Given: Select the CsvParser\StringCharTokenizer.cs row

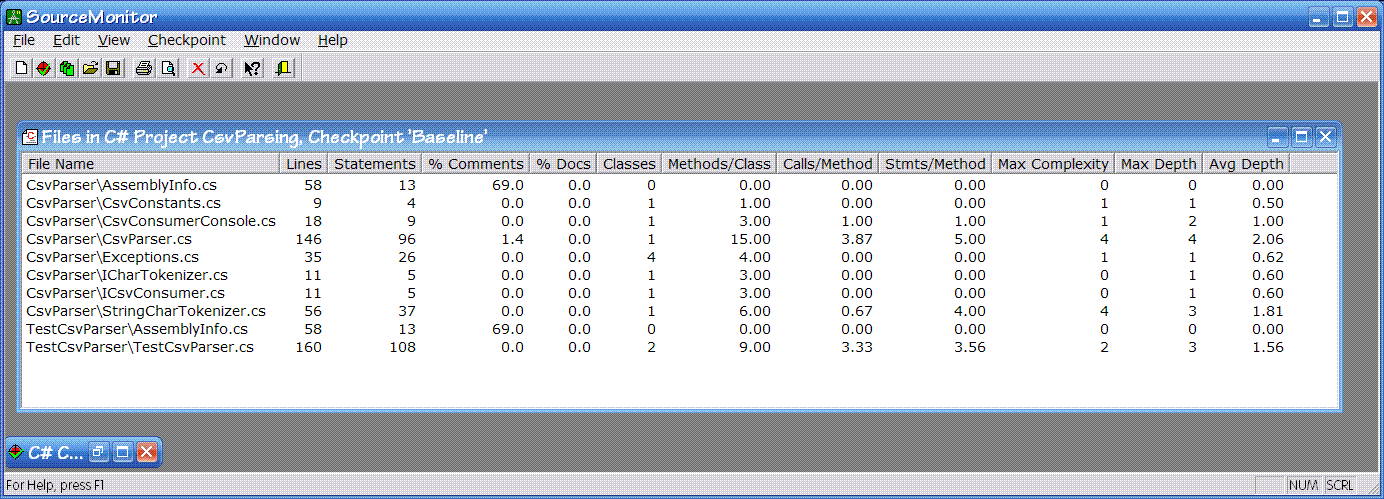Looking at the screenshot, I should click(655, 311).
